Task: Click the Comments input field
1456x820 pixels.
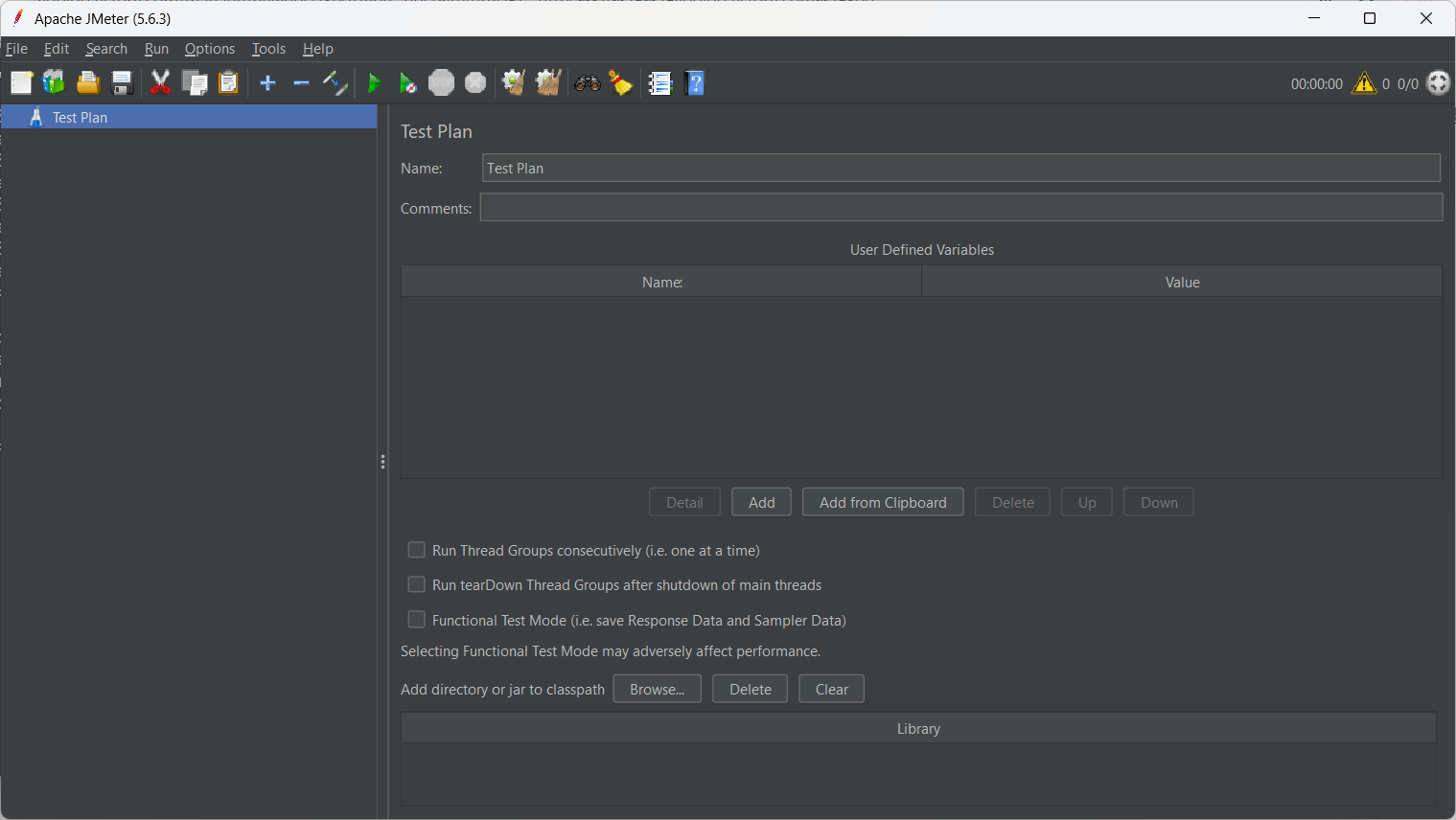Action: pyautogui.click(x=961, y=207)
